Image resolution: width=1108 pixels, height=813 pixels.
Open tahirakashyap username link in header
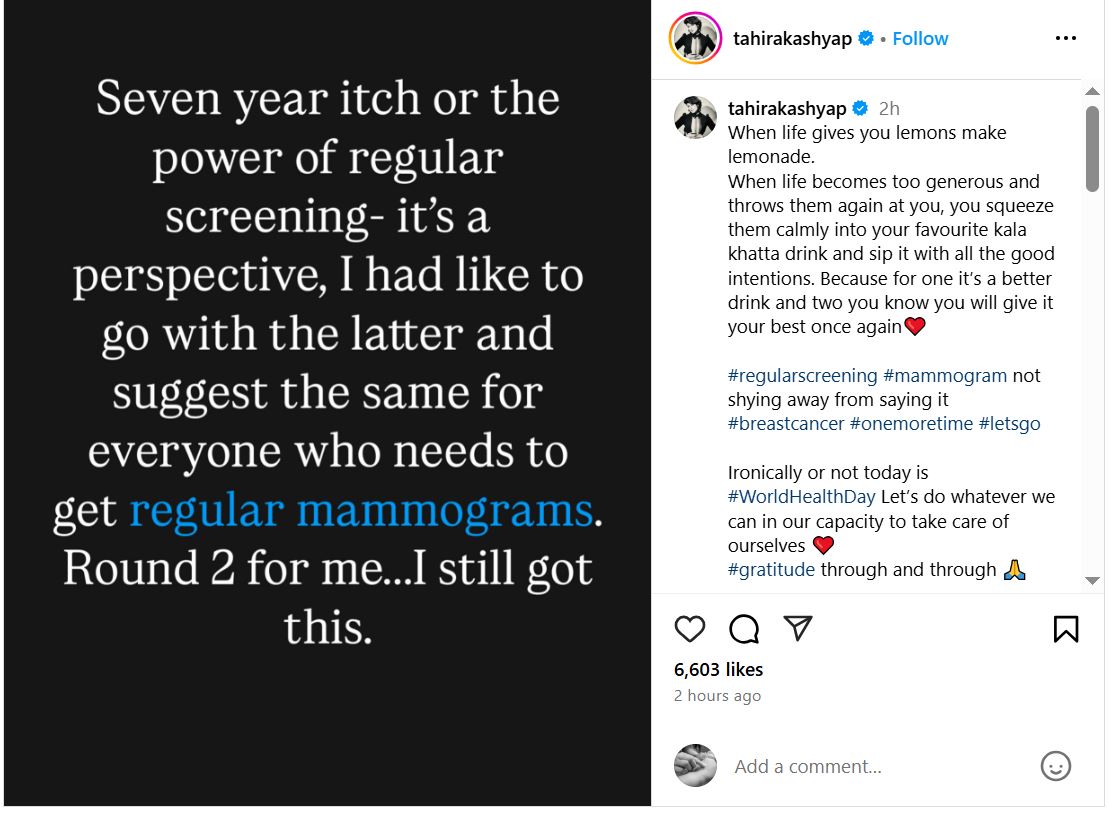pyautogui.click(x=792, y=39)
